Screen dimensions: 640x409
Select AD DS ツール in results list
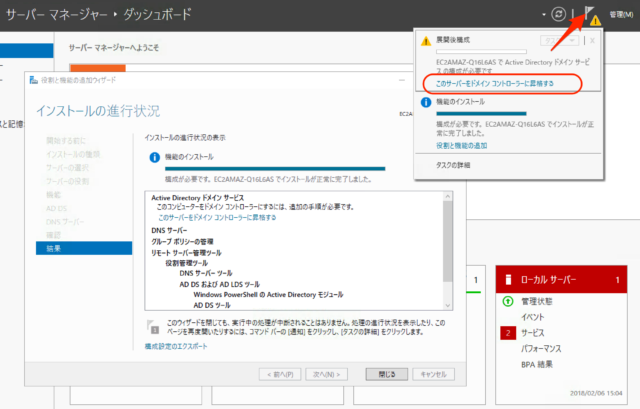(x=212, y=305)
